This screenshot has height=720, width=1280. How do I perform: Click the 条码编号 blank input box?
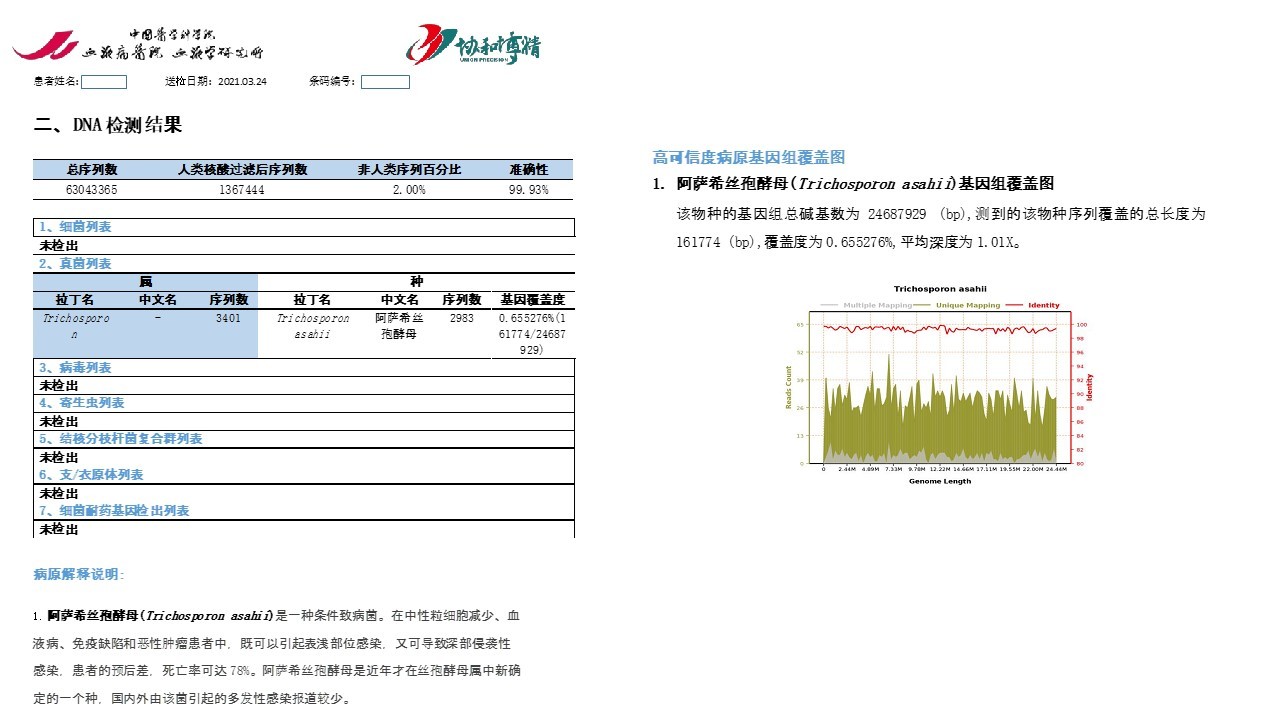click(385, 82)
